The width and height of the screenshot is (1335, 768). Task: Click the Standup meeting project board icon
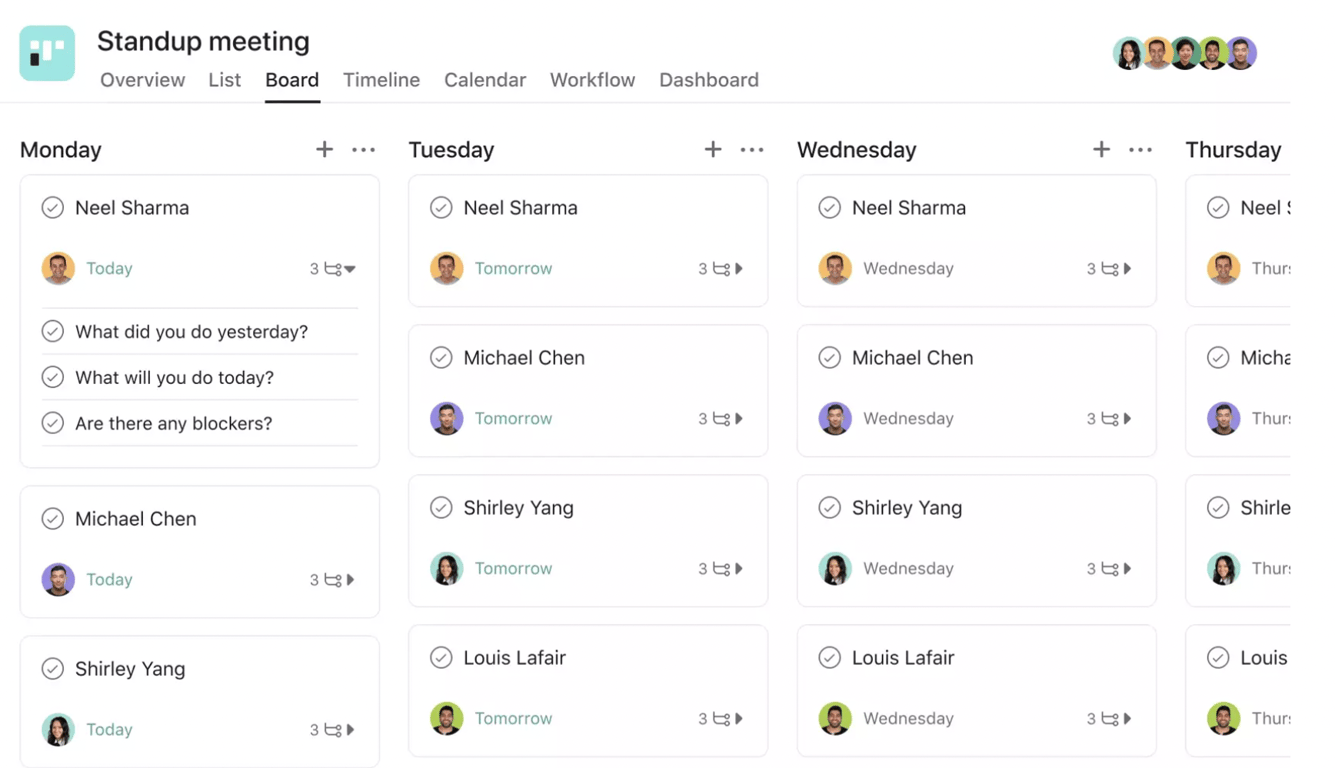(x=47, y=53)
